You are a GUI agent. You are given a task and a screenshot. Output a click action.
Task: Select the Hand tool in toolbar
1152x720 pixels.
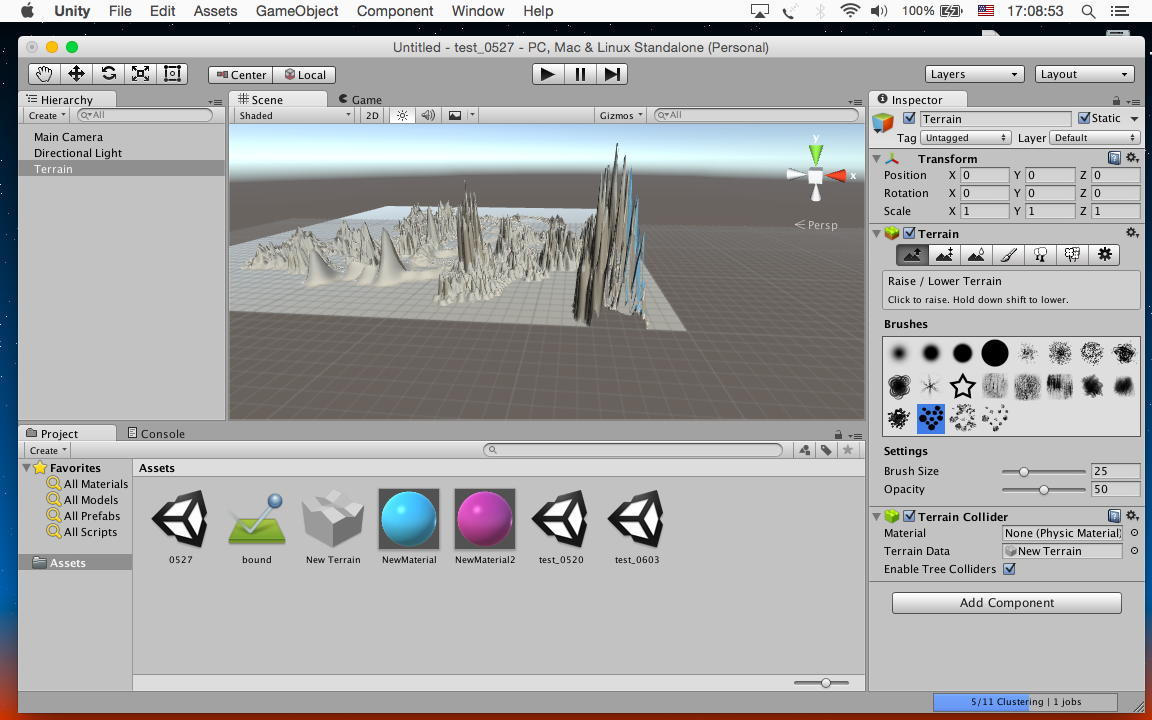click(44, 74)
